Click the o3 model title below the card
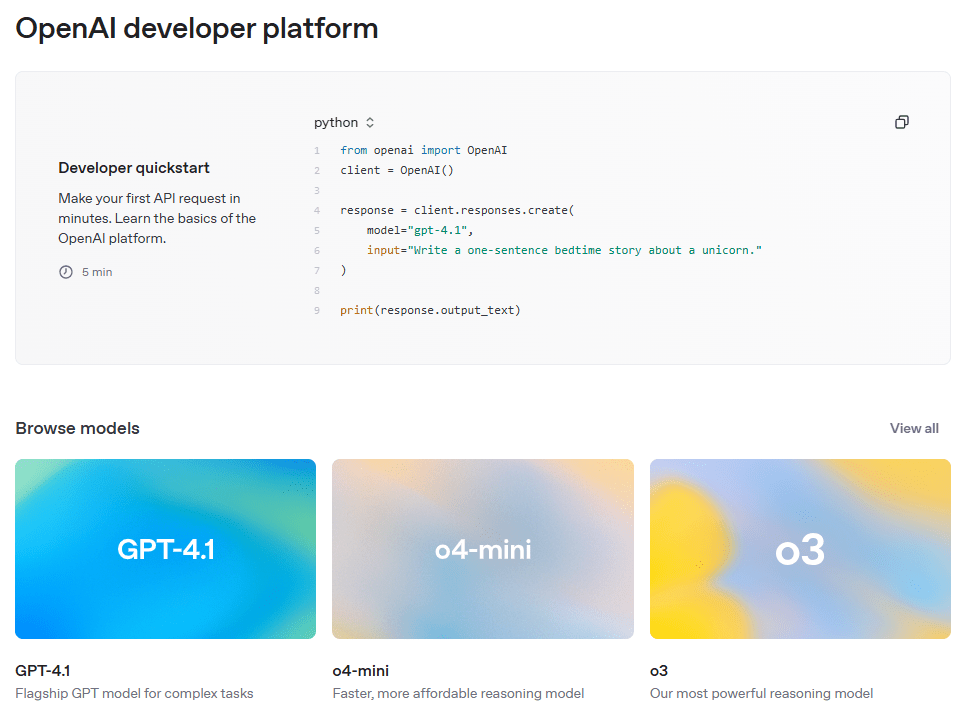This screenshot has width=965, height=722. (x=659, y=670)
